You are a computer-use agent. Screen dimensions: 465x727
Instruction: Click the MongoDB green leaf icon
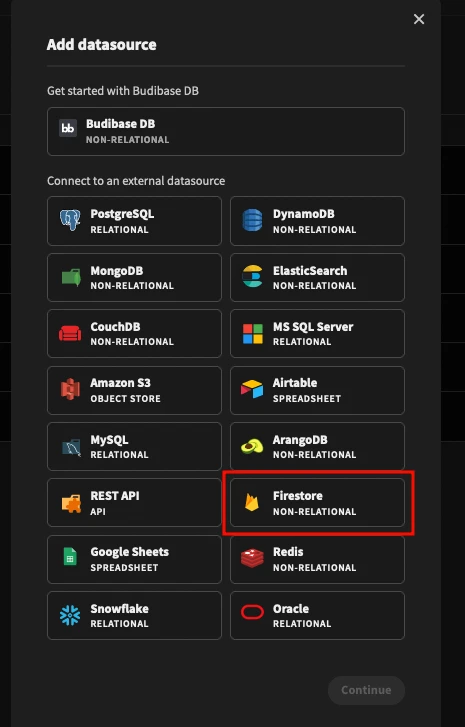click(71, 277)
